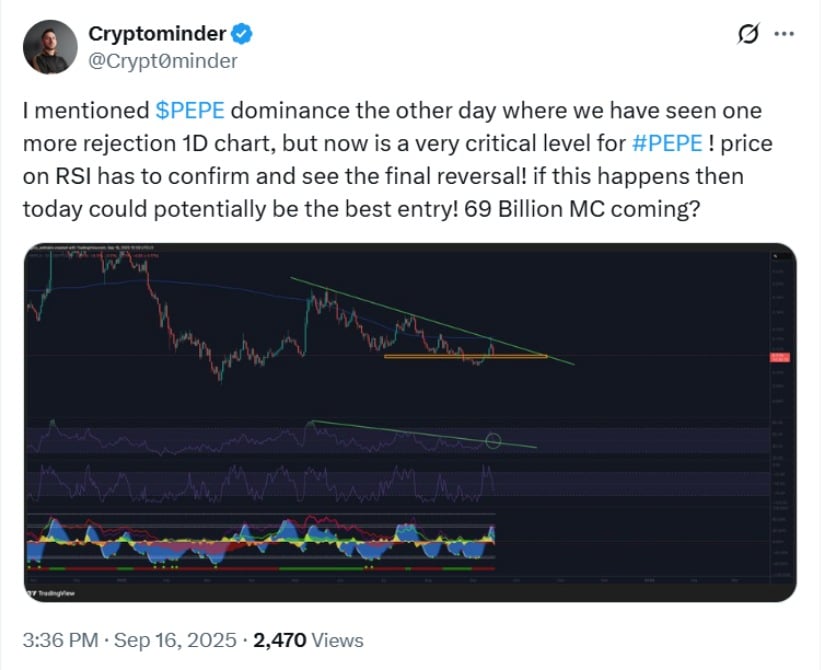Click the red-green signal strip under the oscillator

261,568
